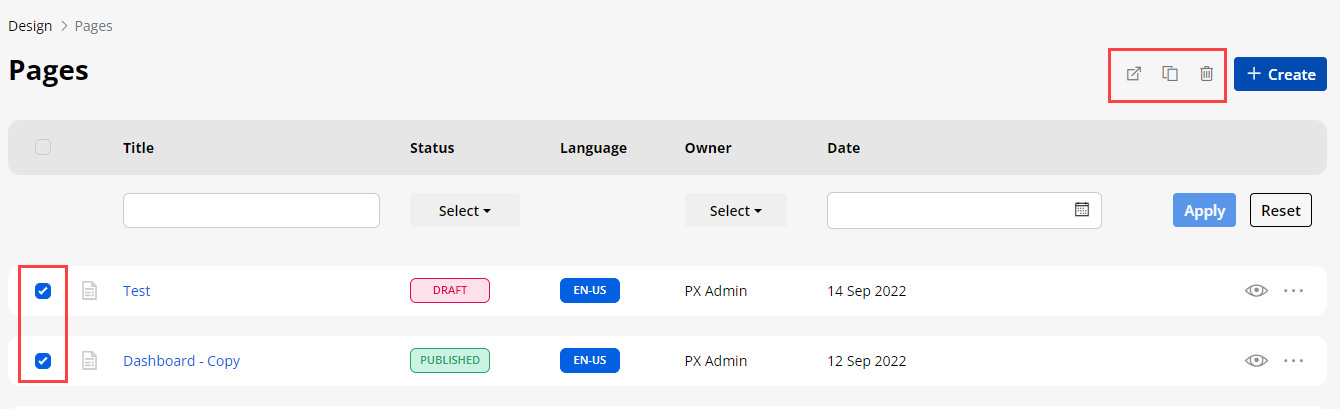The image size is (1340, 409).
Task: Open the calendar picker in the Date filter
Action: point(1081,210)
